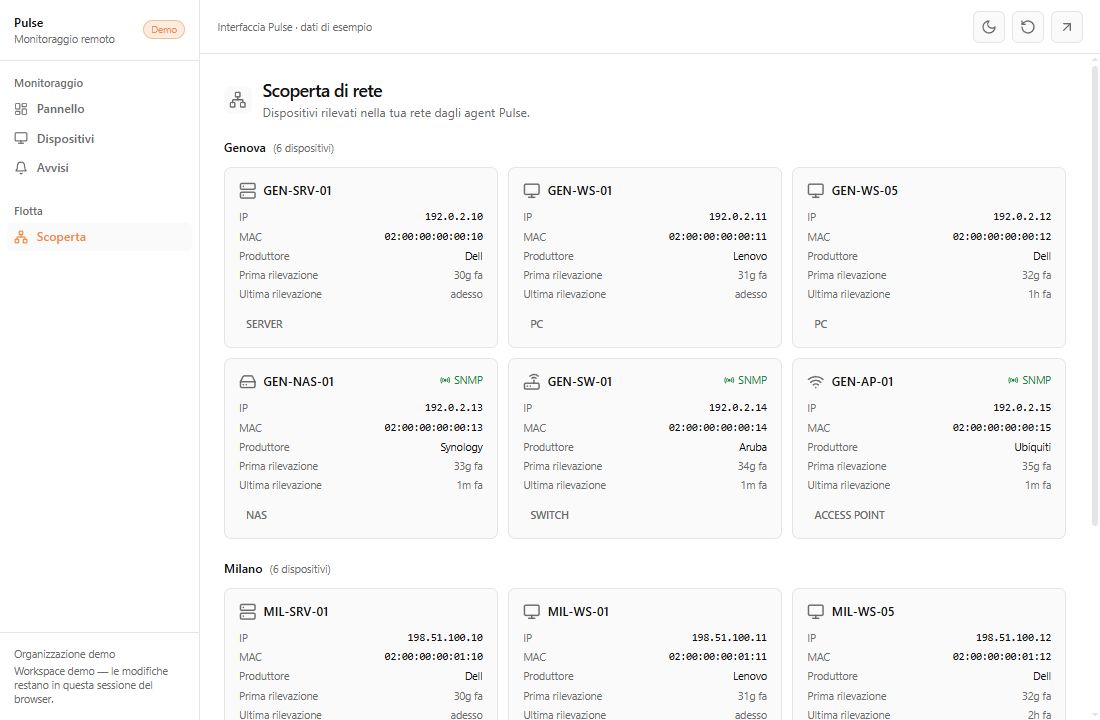Click MAC address 02:00:00:00:00:11
Viewport: 1100px width, 720px height.
pos(718,236)
